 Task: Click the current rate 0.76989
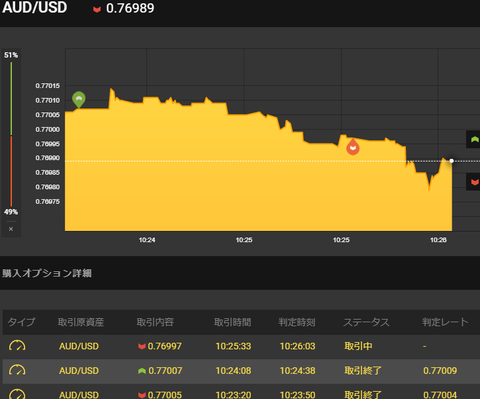pyautogui.click(x=130, y=8)
